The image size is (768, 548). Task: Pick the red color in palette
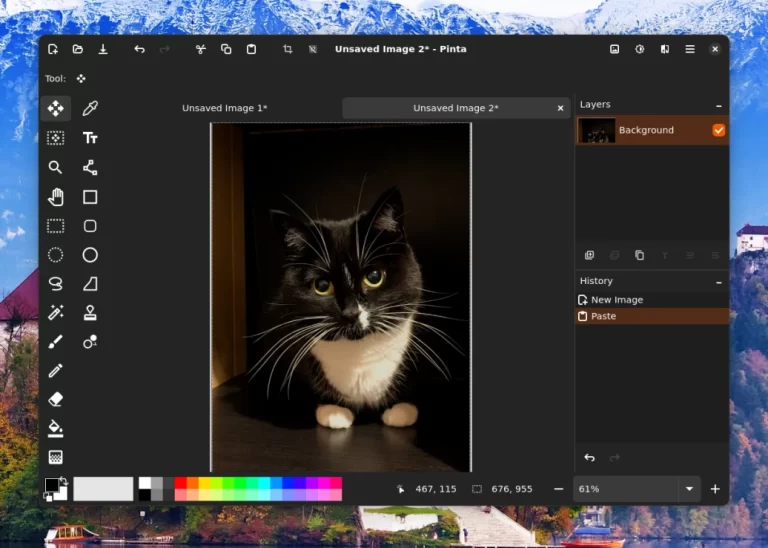coord(181,483)
